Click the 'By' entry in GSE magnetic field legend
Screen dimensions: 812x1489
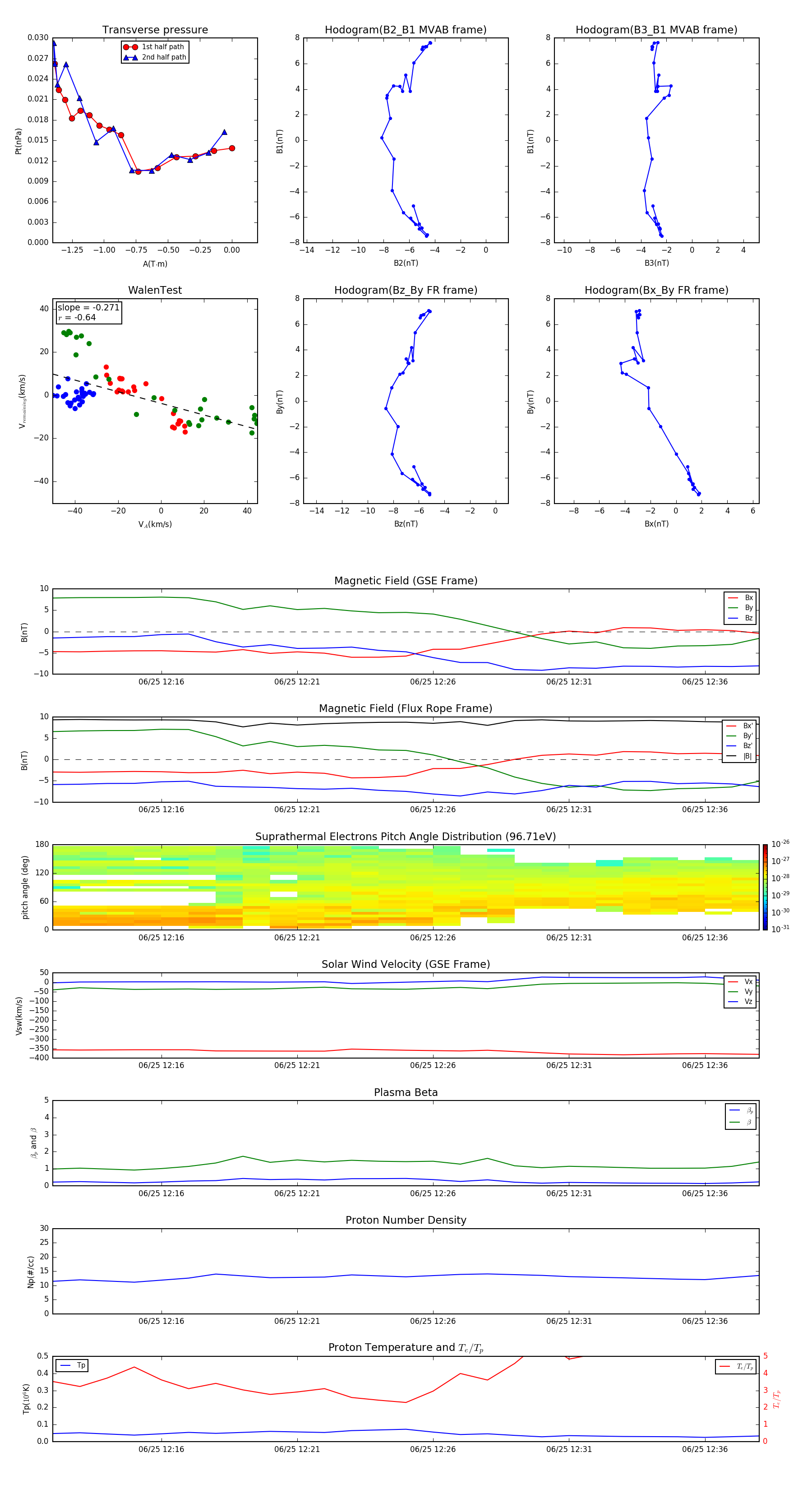740,608
